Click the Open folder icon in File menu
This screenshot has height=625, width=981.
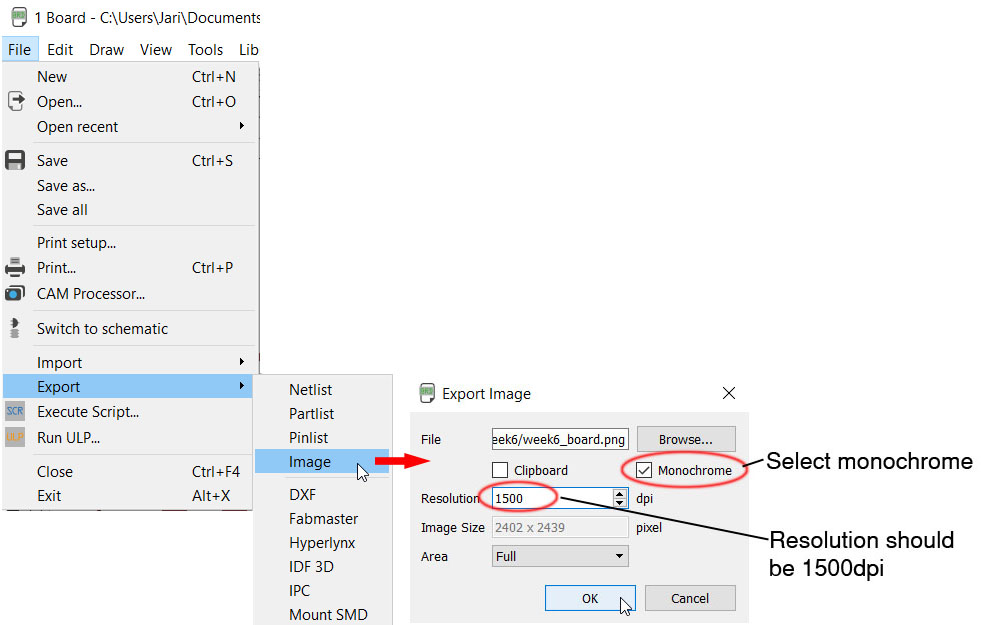tap(16, 101)
